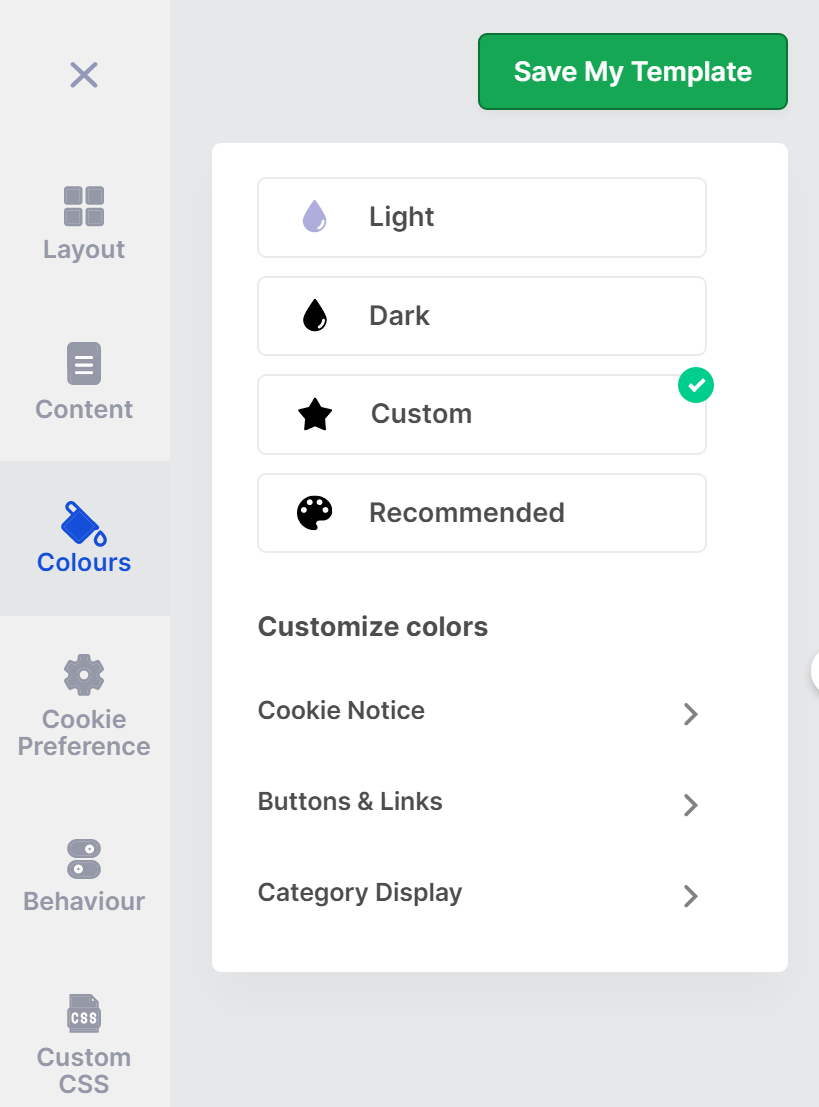
Task: Click the green checkmark on Custom
Action: point(696,385)
